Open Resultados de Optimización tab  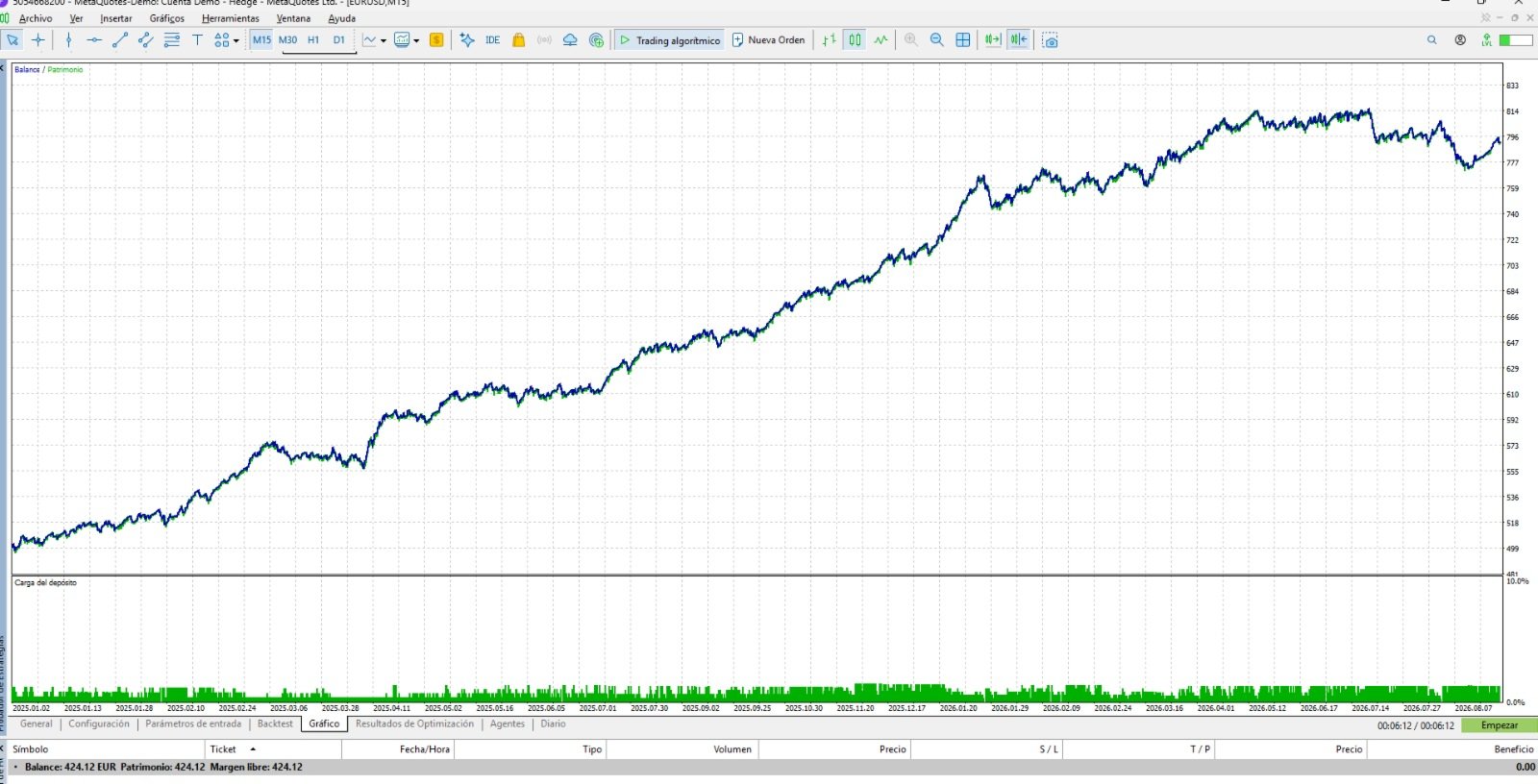pos(414,723)
